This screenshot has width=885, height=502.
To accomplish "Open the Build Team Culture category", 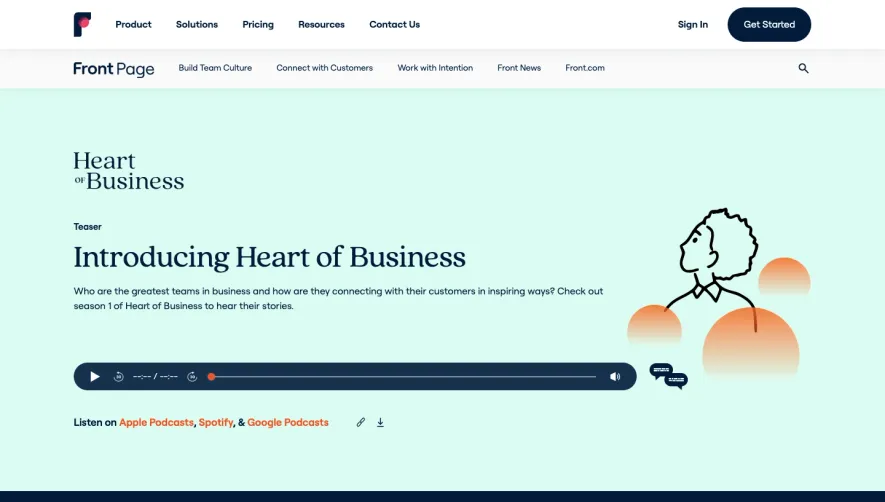I will click(215, 68).
